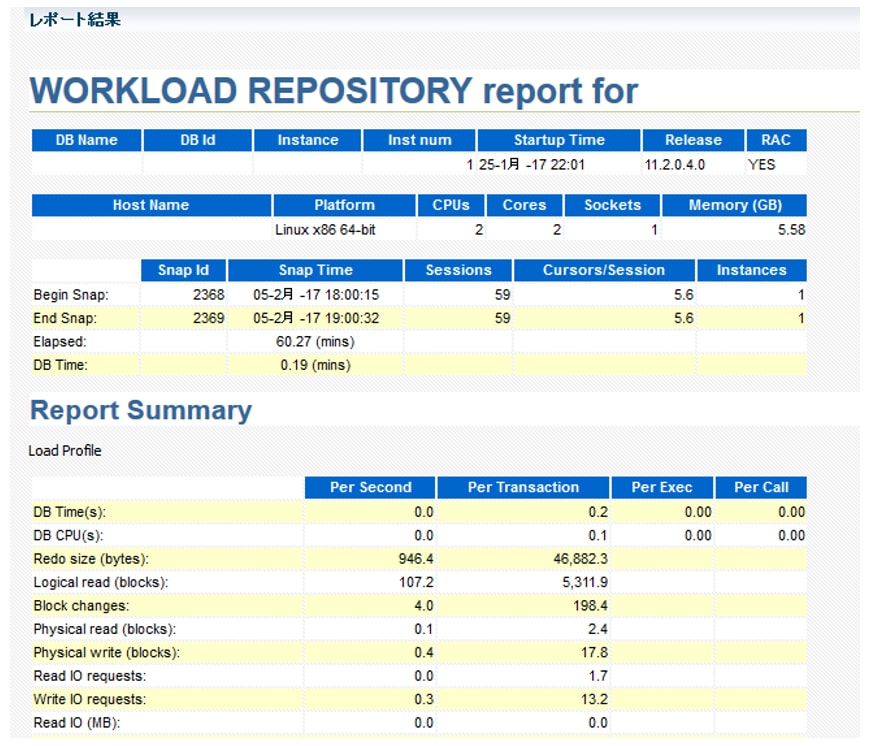Click the Load Profile label
The image size is (870, 746).
tap(65, 451)
